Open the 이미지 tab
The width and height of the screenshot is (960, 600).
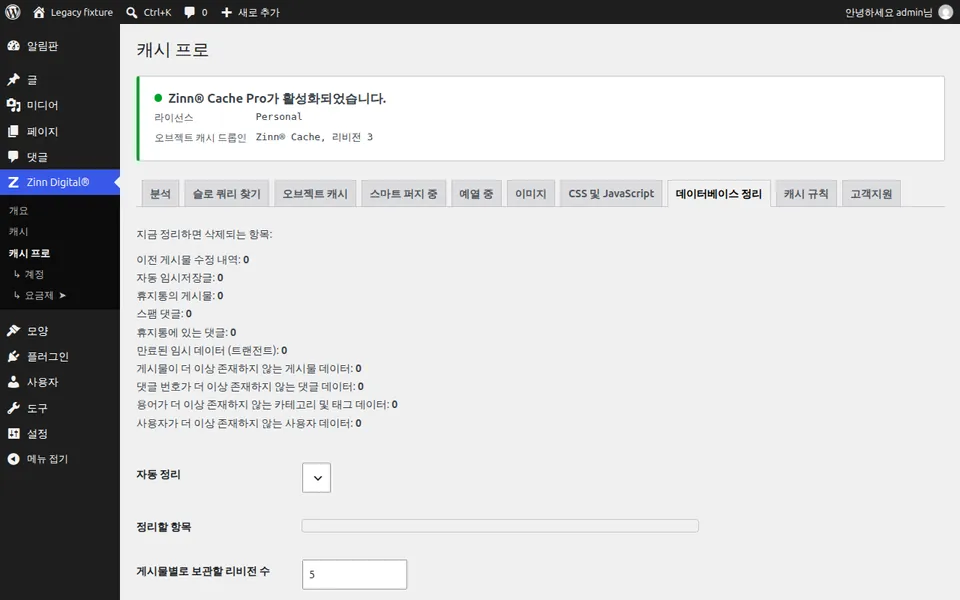pos(530,193)
